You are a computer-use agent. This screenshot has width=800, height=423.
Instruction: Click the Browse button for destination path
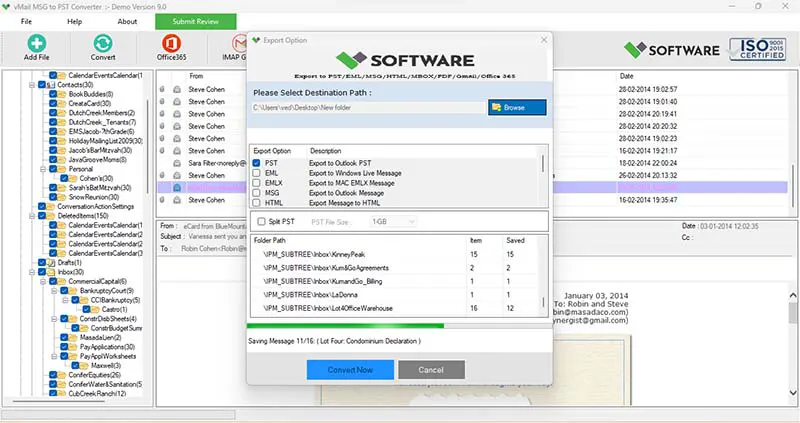click(517, 108)
